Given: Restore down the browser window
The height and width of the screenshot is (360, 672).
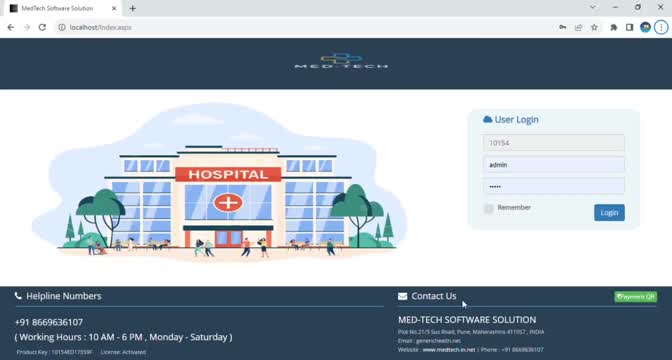Looking at the screenshot, I should (x=638, y=7).
